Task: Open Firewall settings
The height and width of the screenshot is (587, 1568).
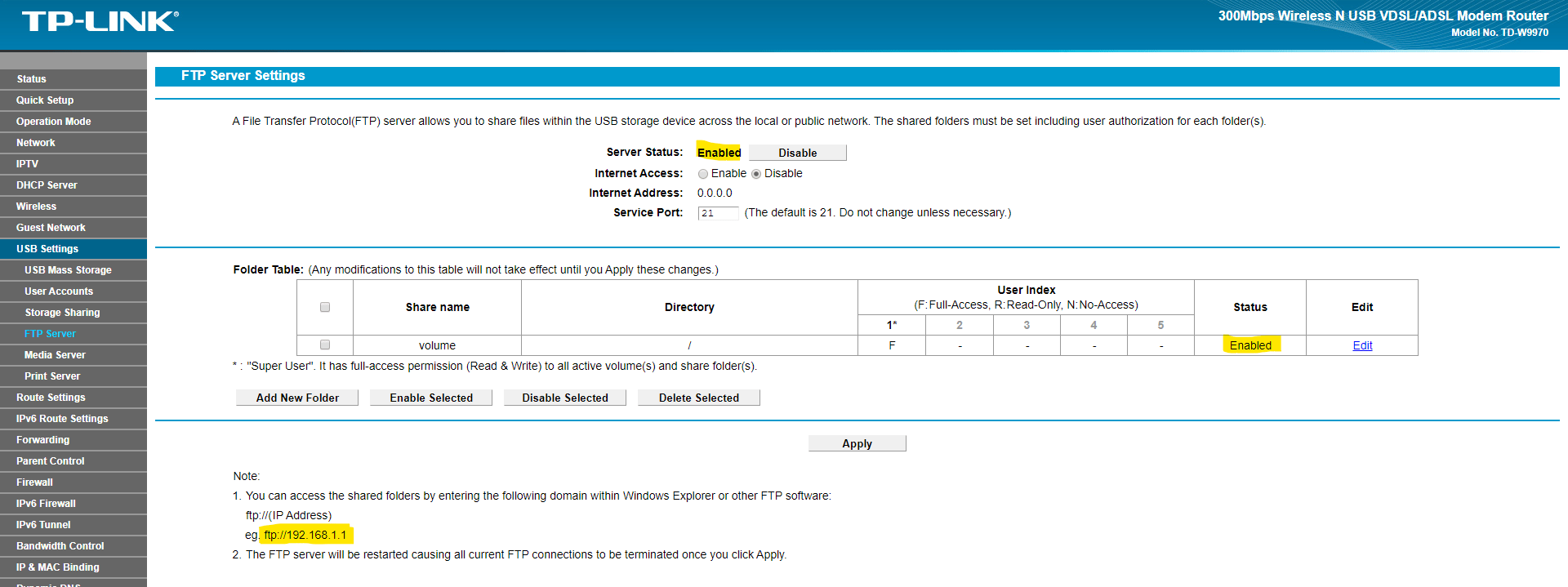Action: 73,482
